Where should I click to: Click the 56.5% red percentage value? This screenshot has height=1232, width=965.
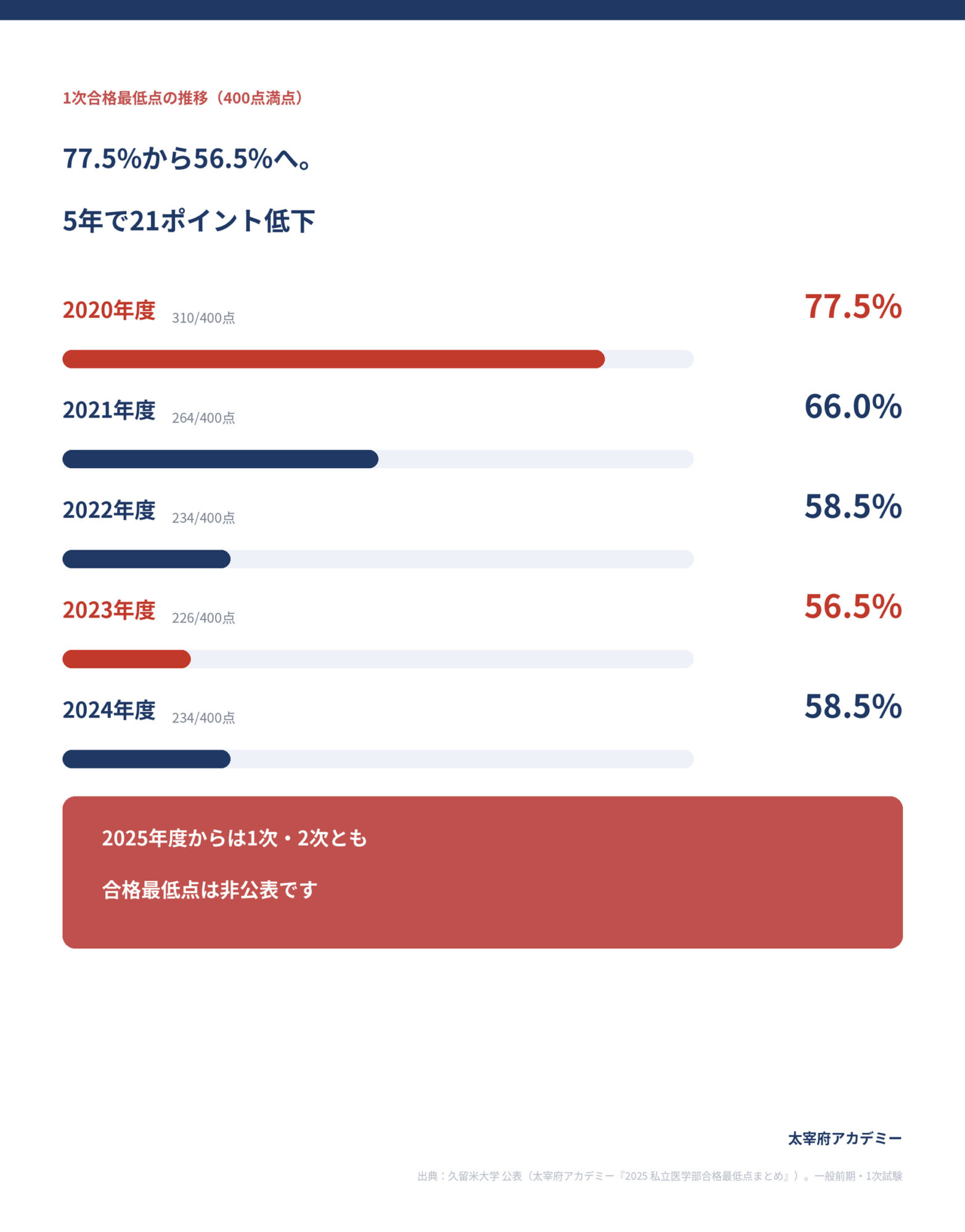[x=853, y=606]
